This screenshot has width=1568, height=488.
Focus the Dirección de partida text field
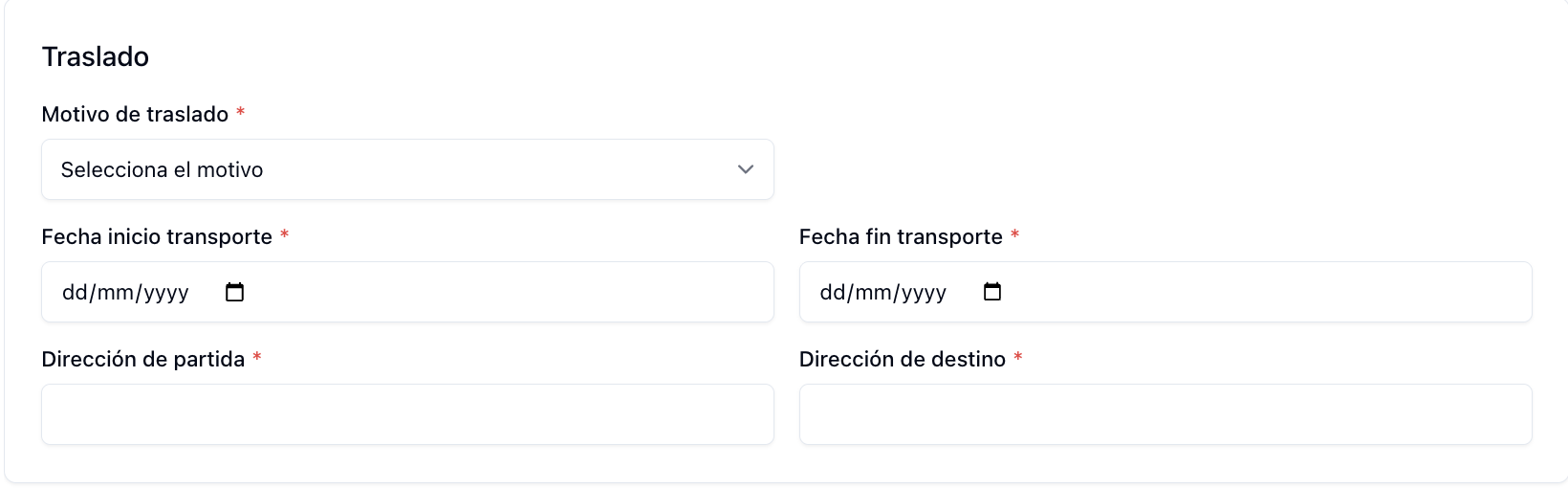pos(407,414)
